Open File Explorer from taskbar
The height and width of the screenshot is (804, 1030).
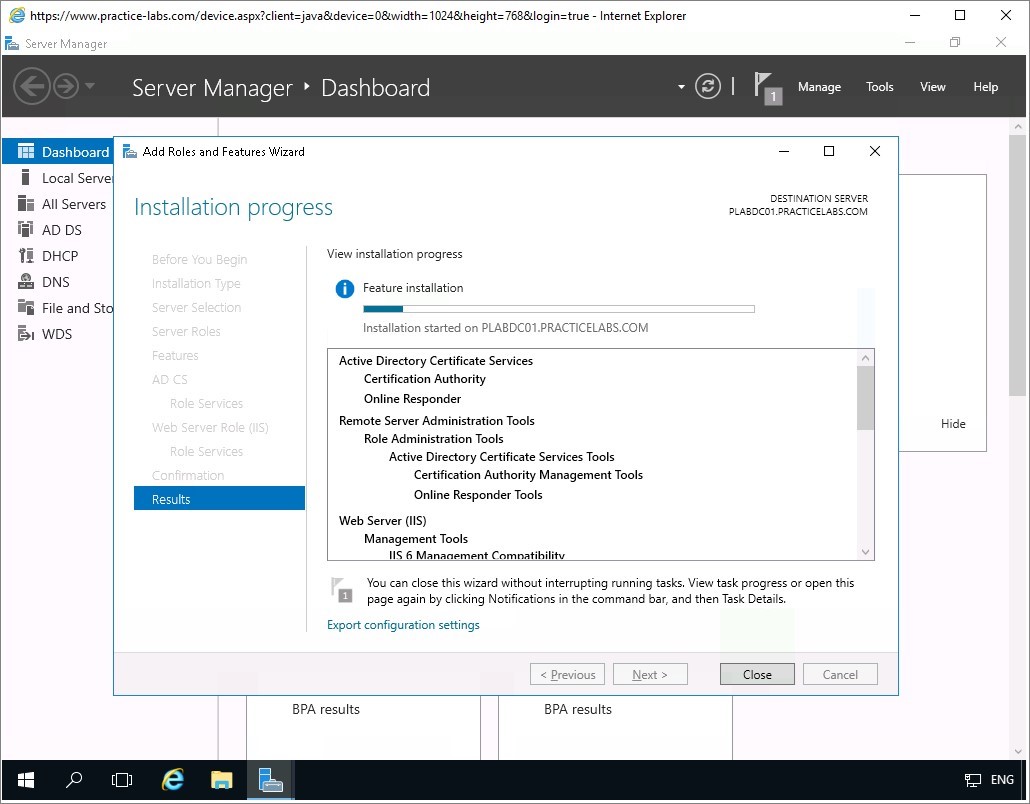click(x=221, y=780)
